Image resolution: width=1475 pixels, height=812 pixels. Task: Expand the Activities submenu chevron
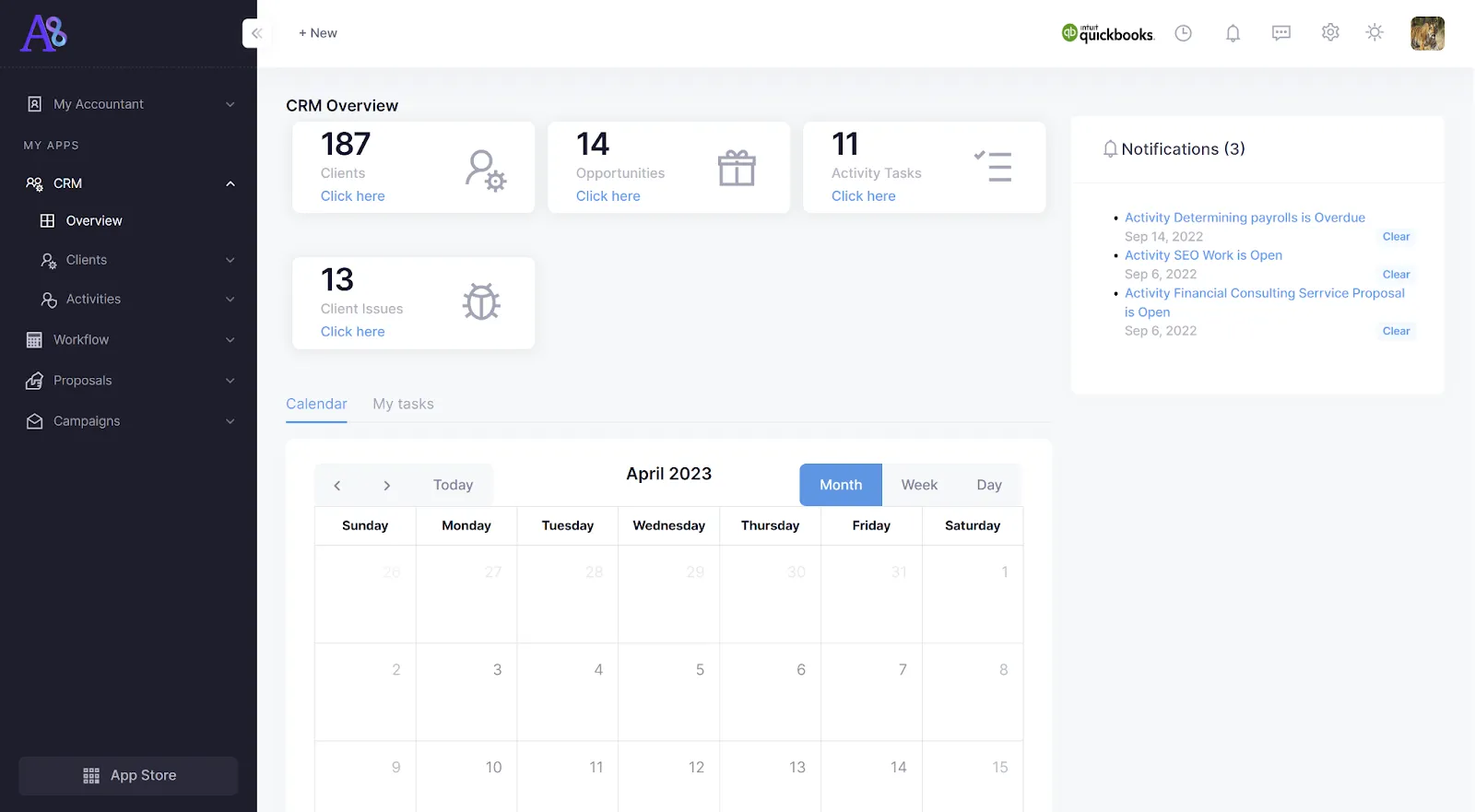(230, 299)
